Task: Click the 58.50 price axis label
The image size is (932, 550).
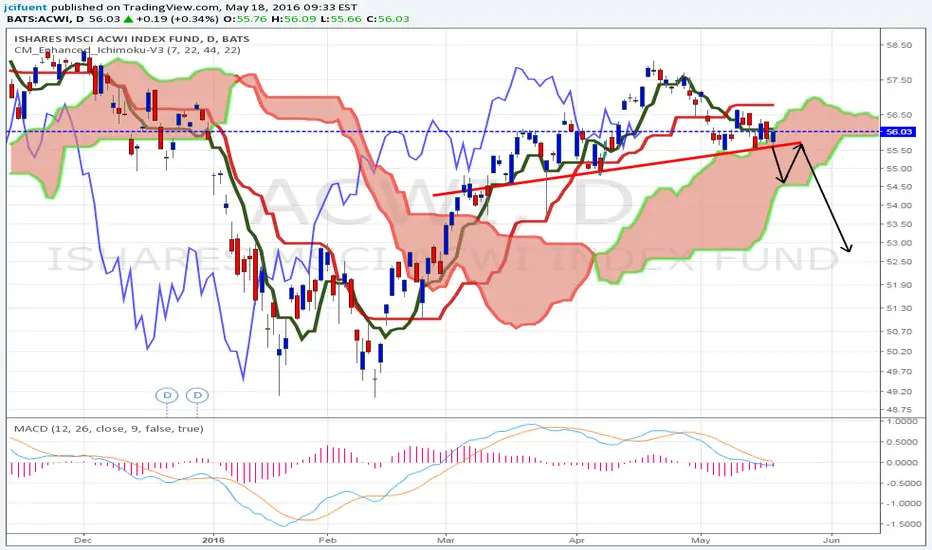Action: click(898, 45)
